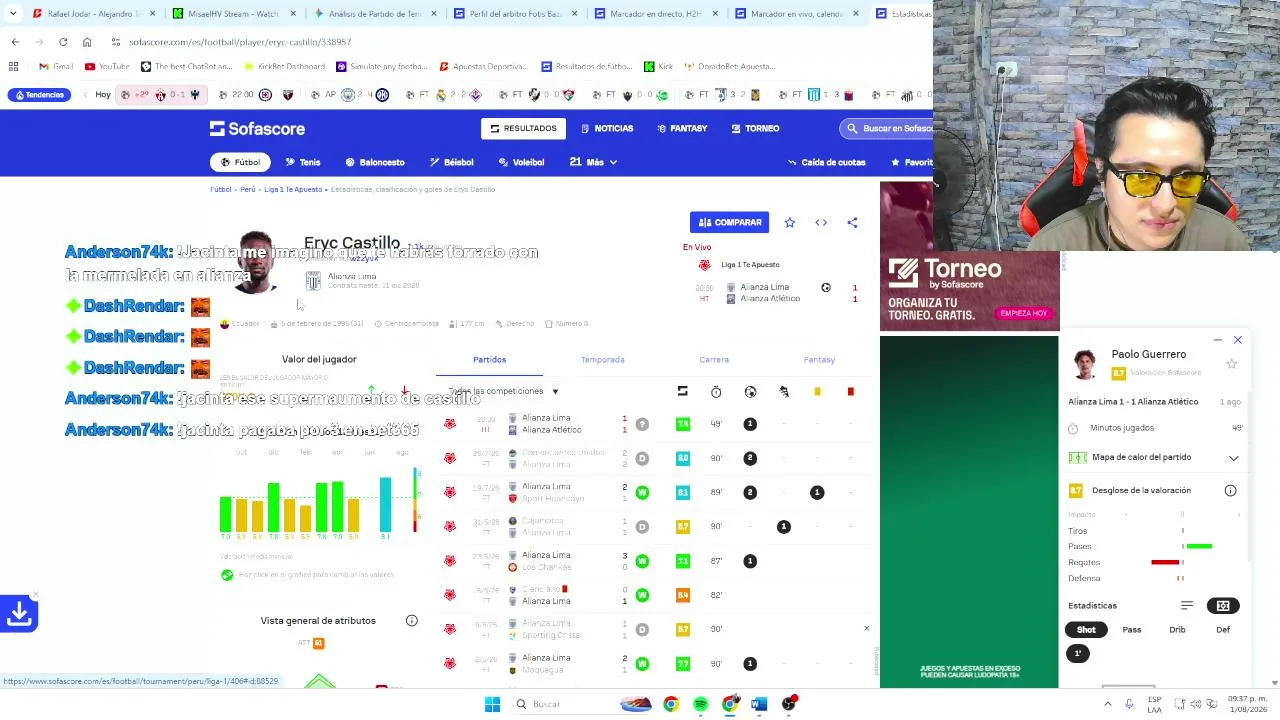Reload the page in the browser
1280x720 pixels.
63,42
